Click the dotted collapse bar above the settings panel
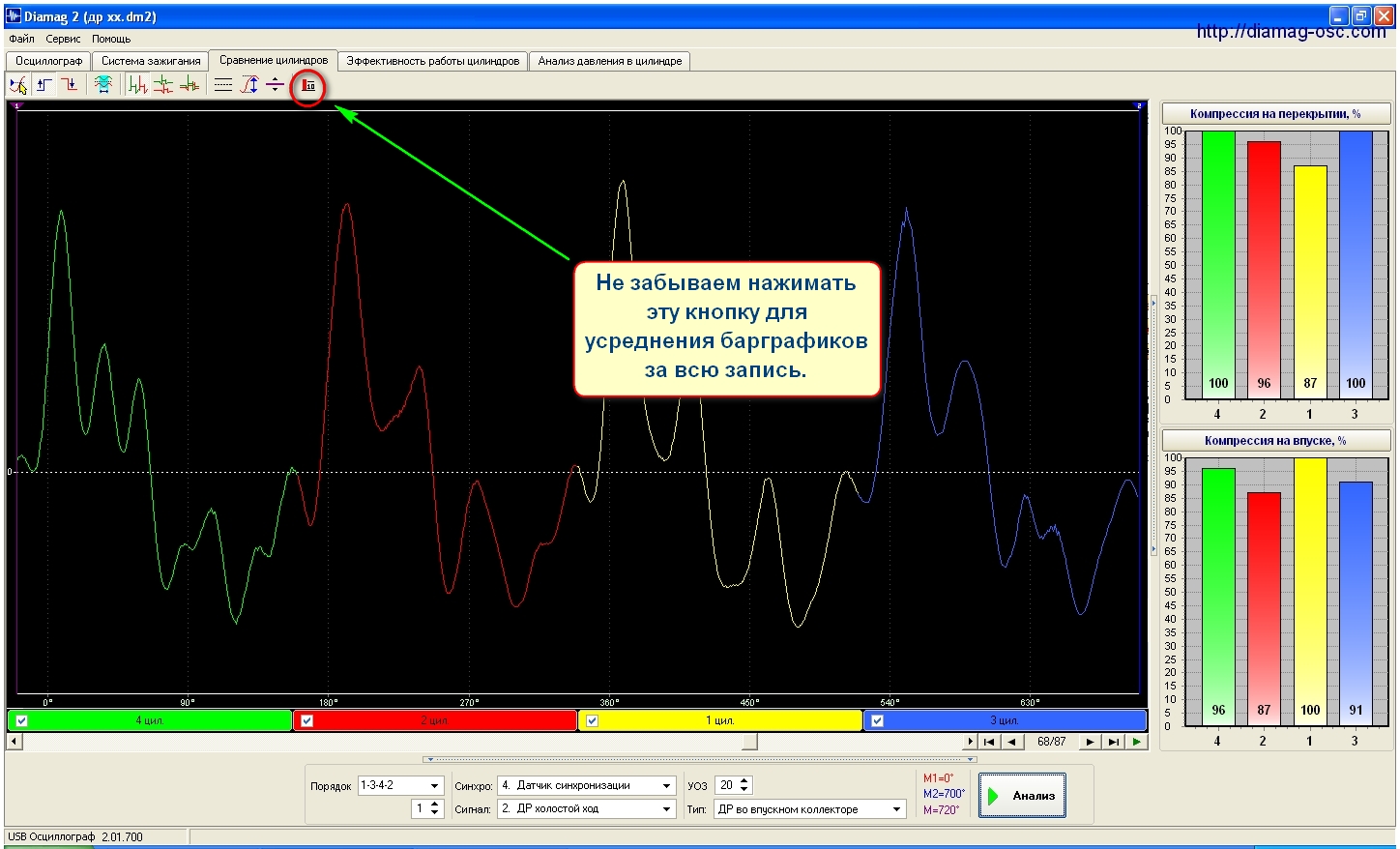1400x849 pixels. (x=701, y=760)
